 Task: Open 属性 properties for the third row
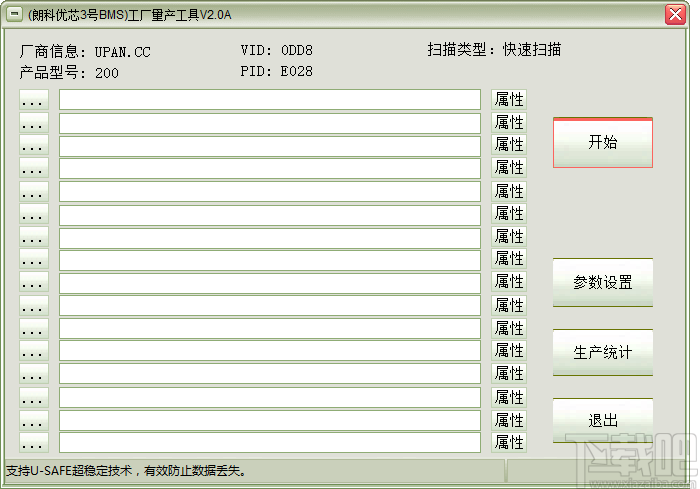509,145
